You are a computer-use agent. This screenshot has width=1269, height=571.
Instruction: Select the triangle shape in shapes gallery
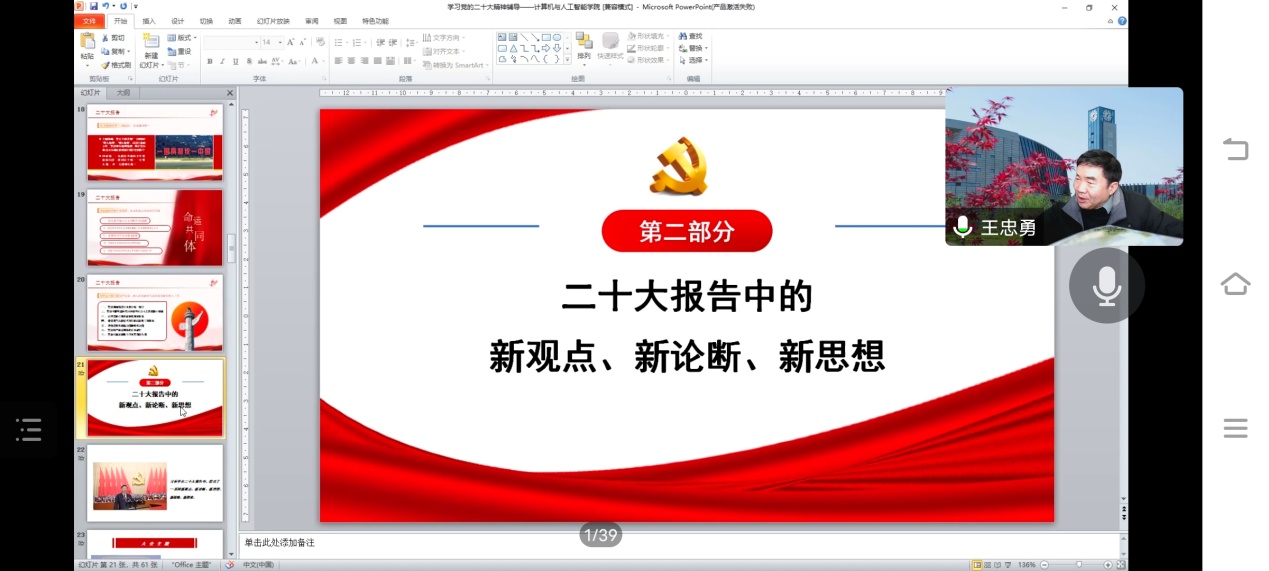click(513, 48)
